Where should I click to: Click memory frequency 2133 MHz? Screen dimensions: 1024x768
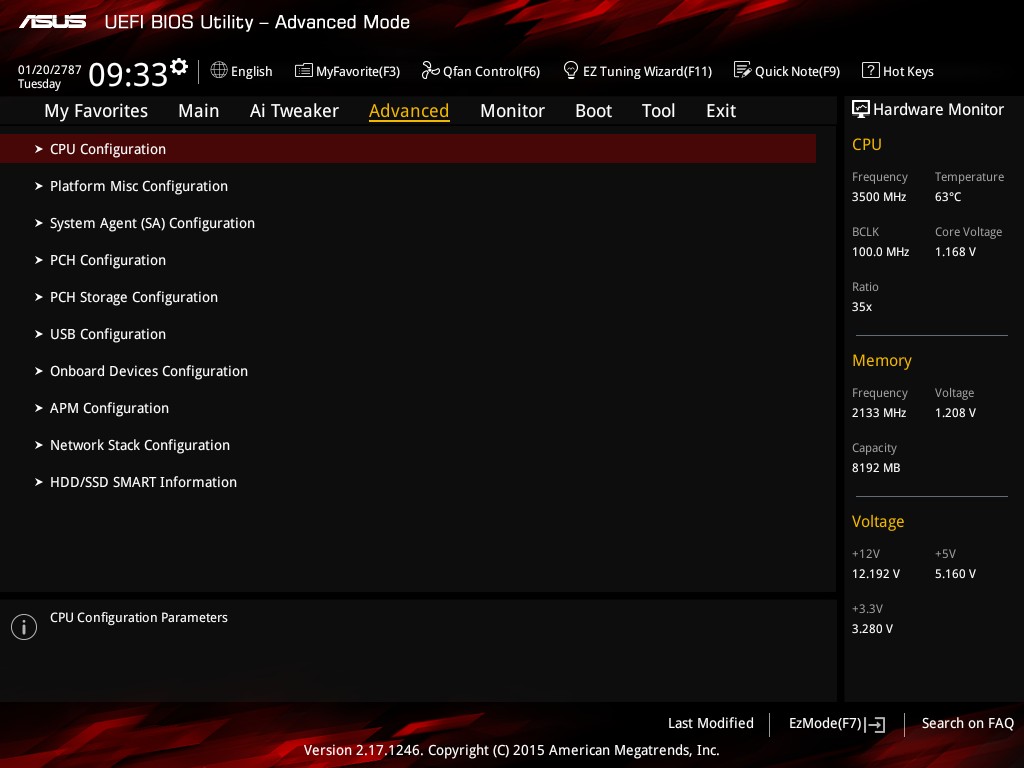[x=879, y=413]
